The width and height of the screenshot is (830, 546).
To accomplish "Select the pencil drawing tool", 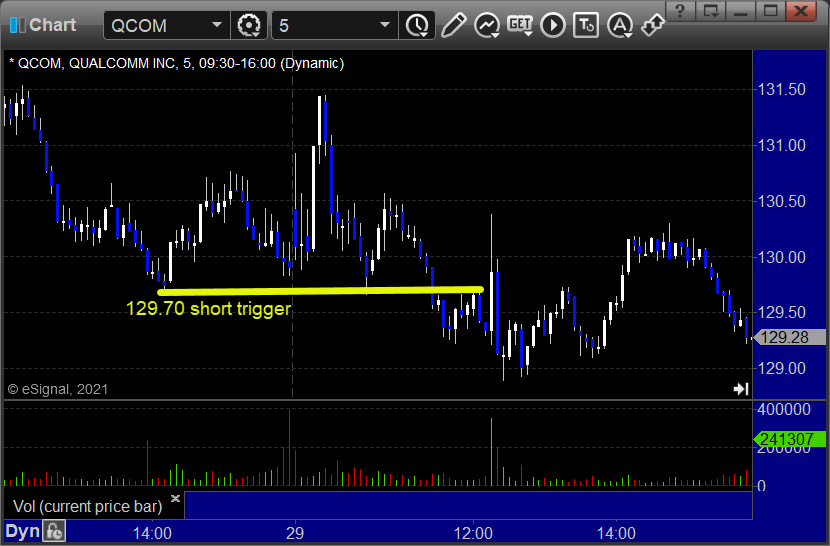I will [x=453, y=25].
